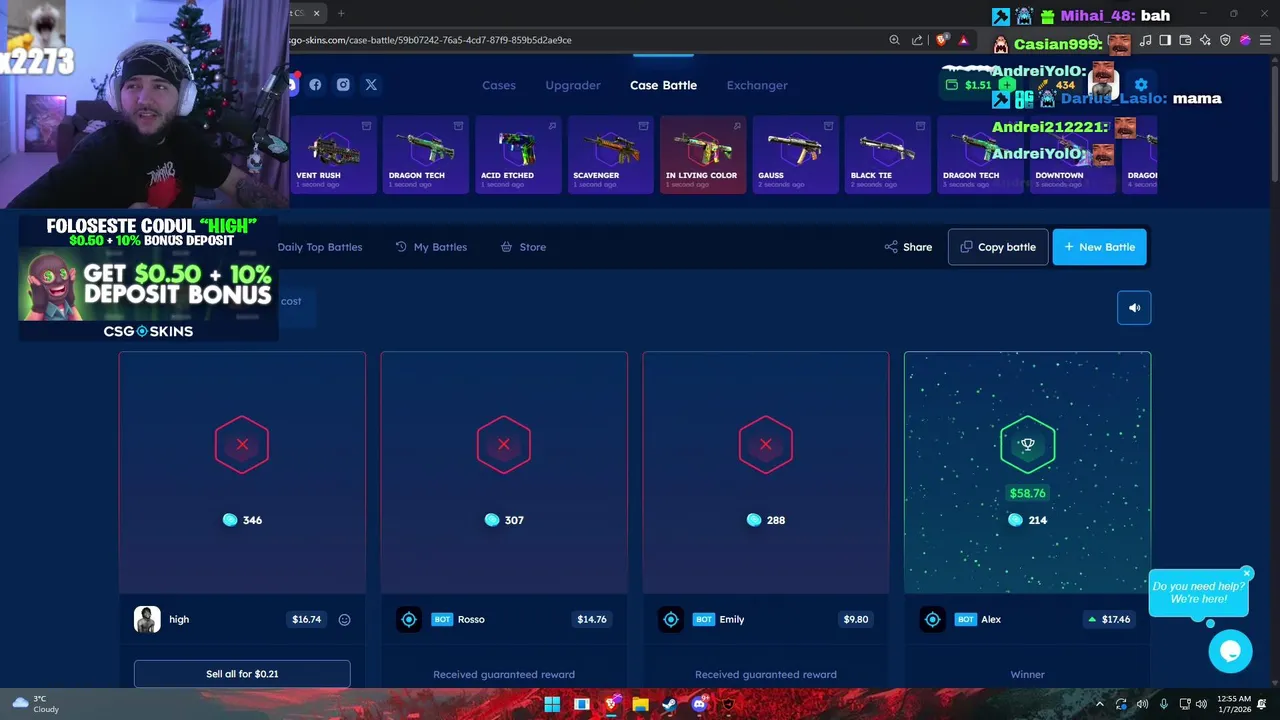Open Task View on the taskbar

click(581, 704)
